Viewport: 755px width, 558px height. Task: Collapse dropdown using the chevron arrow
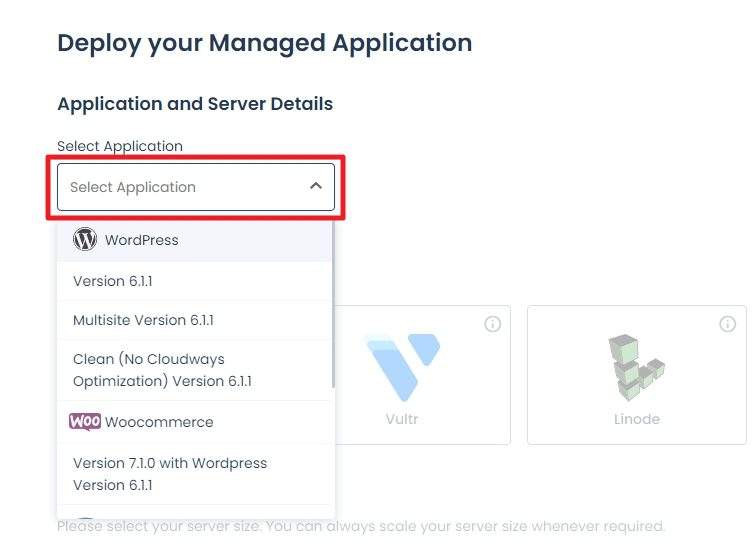pos(316,186)
